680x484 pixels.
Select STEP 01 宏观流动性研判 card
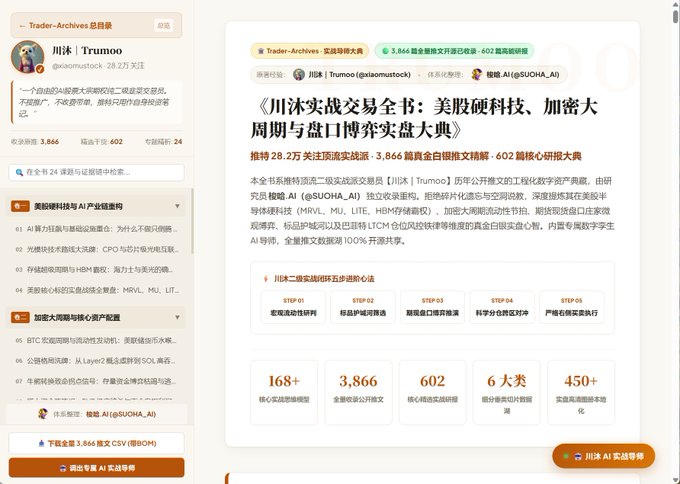click(293, 307)
